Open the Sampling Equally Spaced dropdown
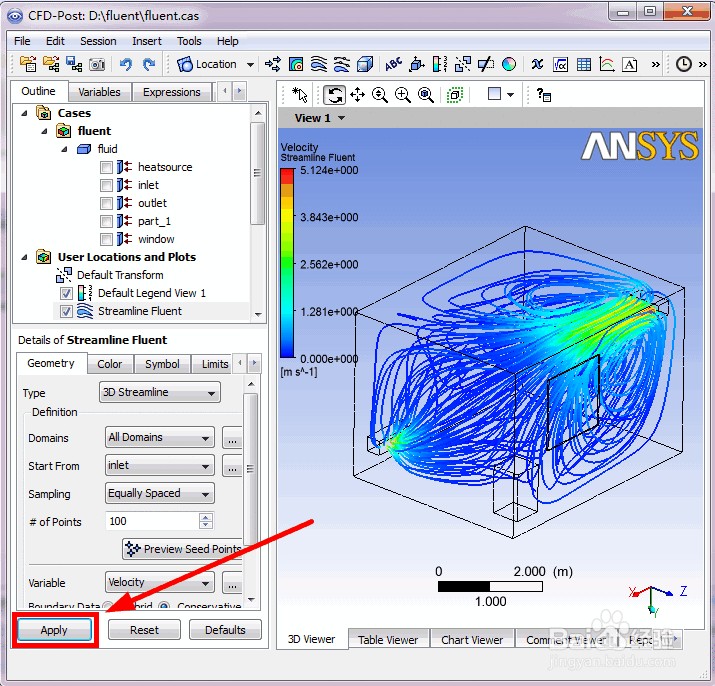Image resolution: width=715 pixels, height=686 pixels. (x=160, y=493)
